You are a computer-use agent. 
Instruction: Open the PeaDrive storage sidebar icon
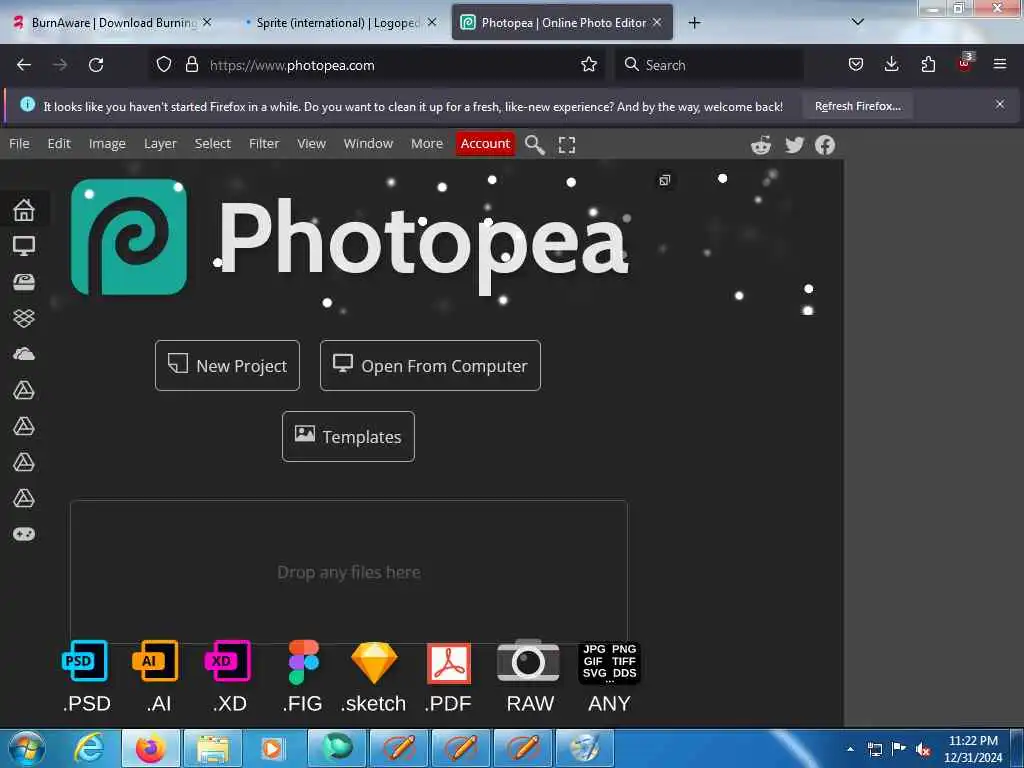[24, 281]
